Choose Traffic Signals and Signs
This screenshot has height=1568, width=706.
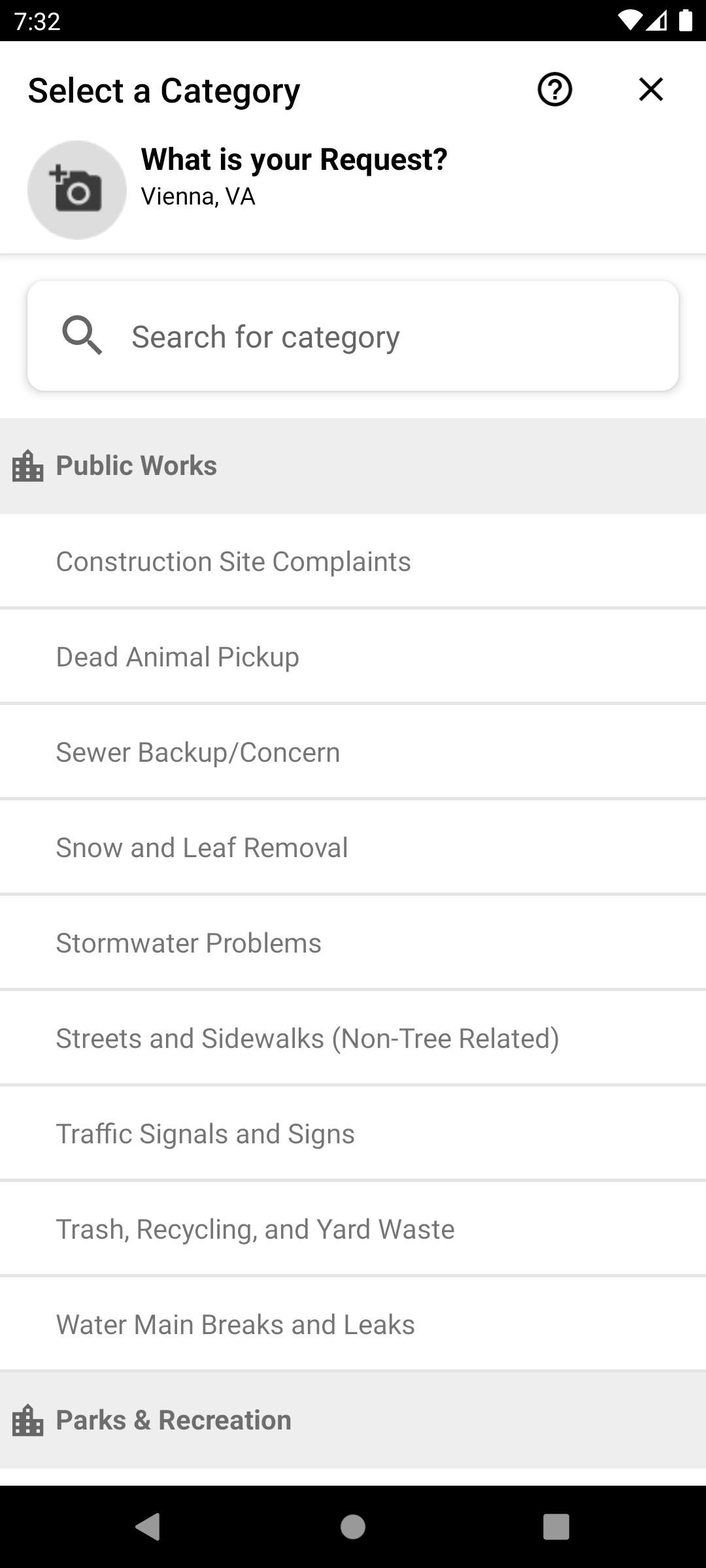click(x=353, y=1134)
